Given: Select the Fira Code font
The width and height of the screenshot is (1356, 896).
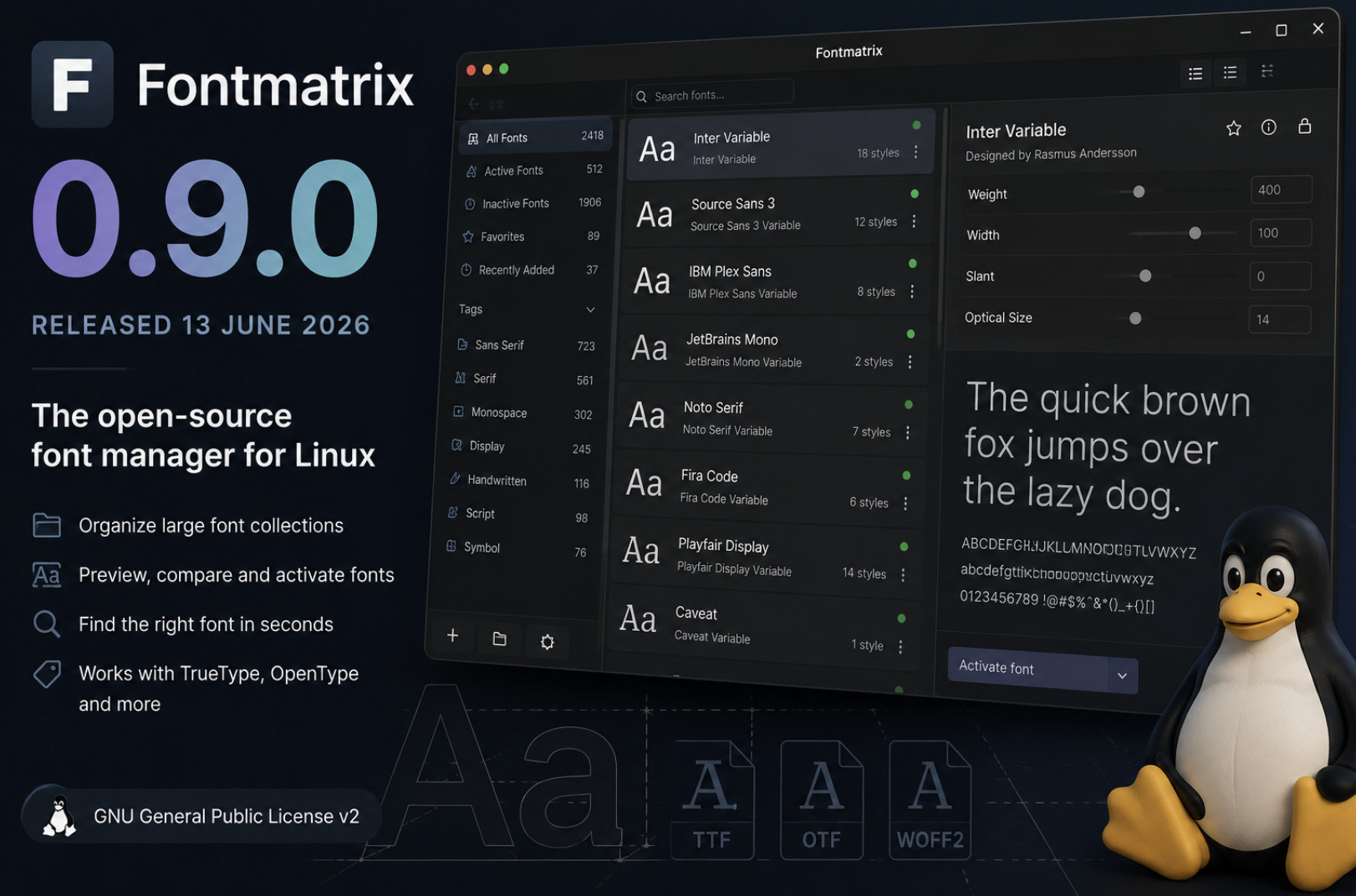Looking at the screenshot, I should click(x=768, y=490).
